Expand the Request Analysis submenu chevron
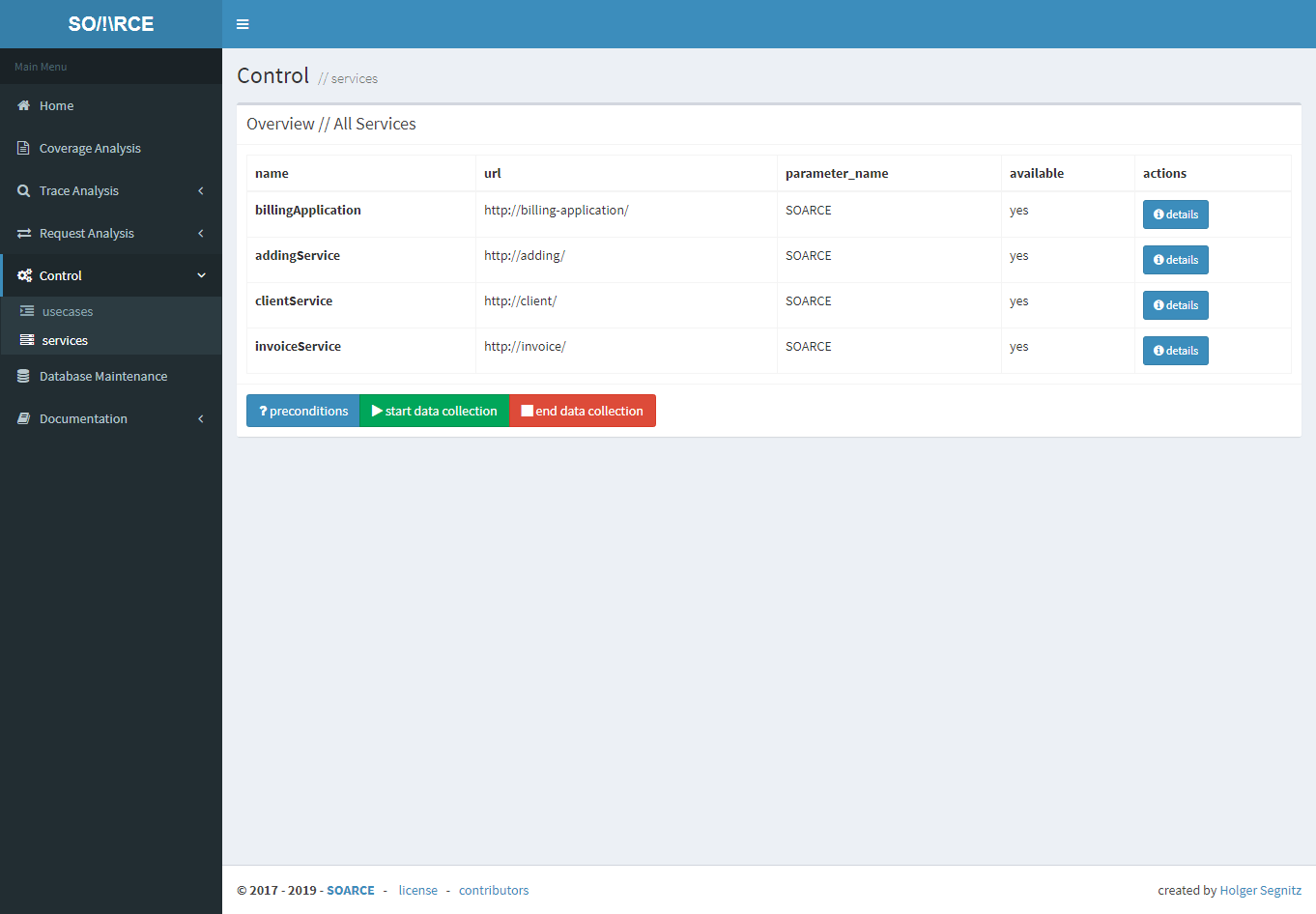 point(201,233)
